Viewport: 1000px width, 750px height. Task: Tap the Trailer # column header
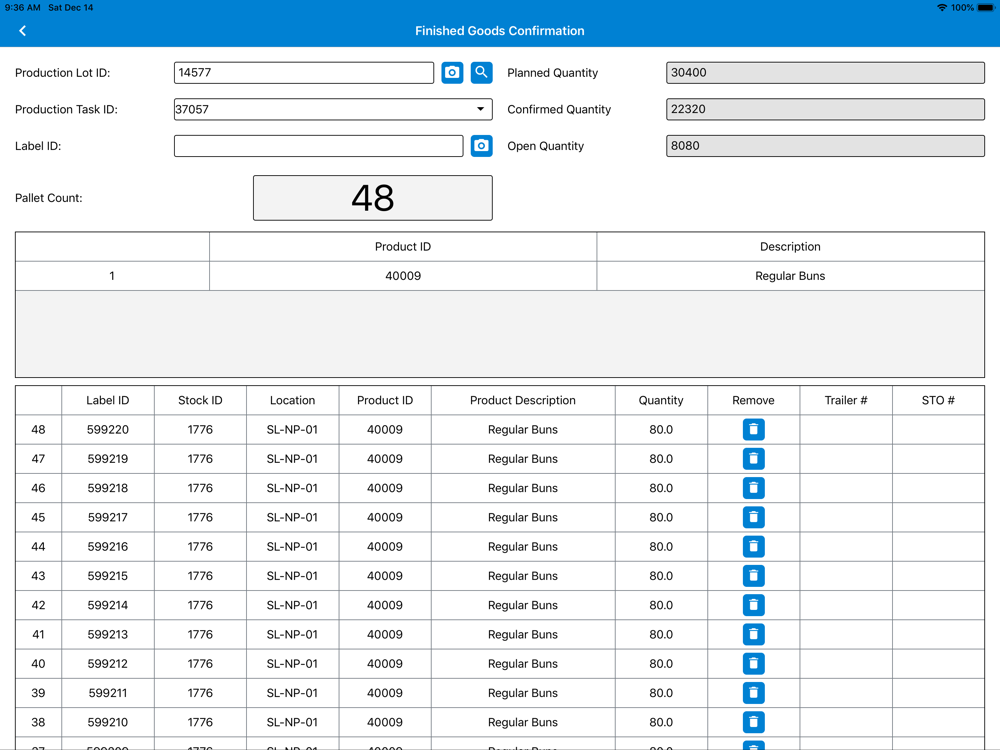(845, 400)
